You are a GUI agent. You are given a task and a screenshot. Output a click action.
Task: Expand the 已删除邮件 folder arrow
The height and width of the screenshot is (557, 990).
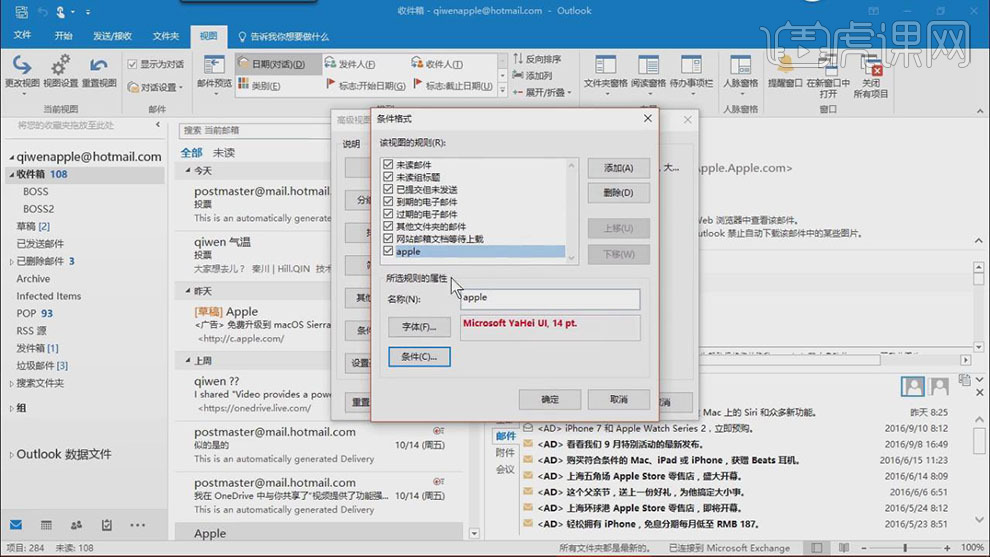click(x=11, y=261)
